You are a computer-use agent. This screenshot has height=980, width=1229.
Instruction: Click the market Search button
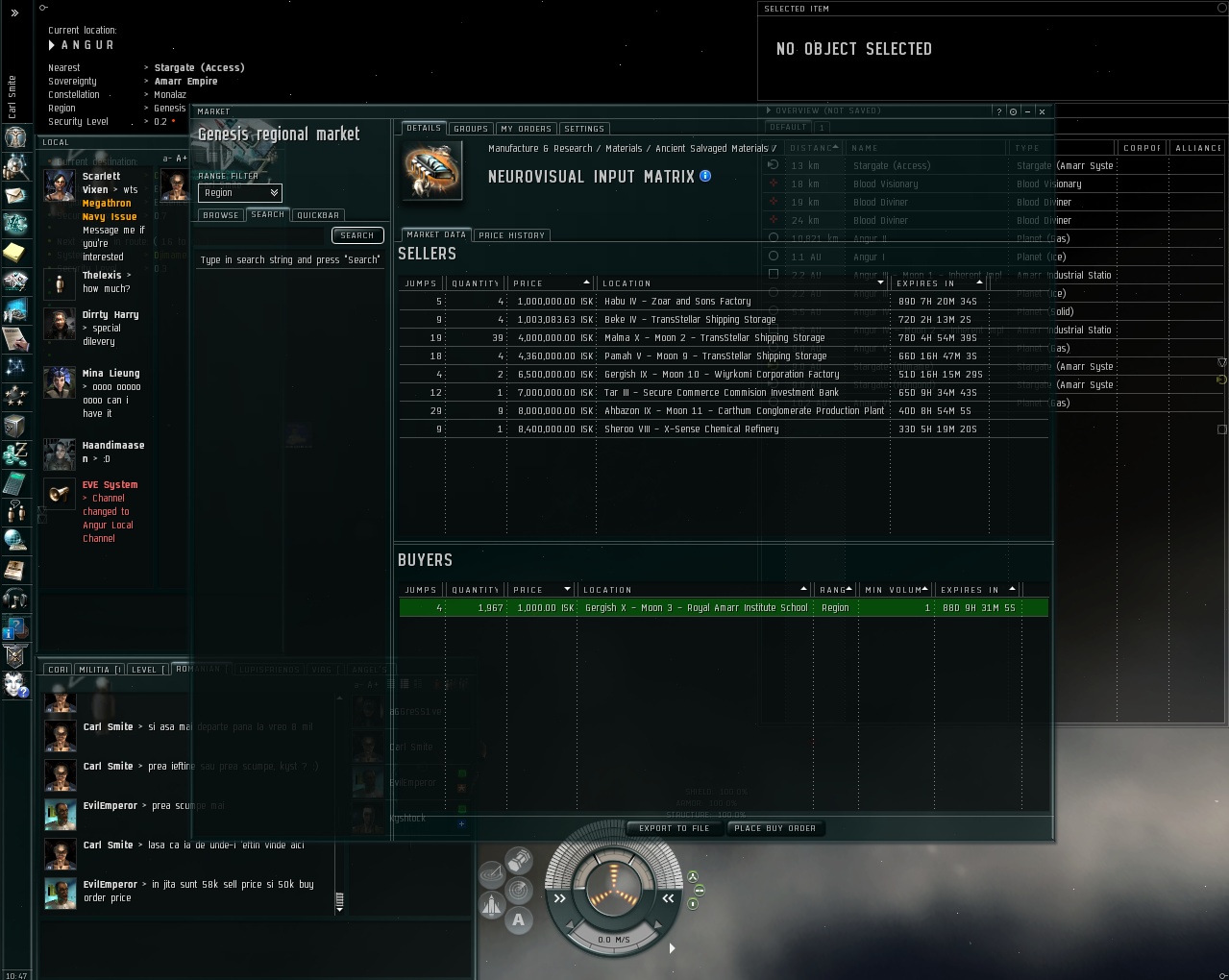[x=357, y=235]
